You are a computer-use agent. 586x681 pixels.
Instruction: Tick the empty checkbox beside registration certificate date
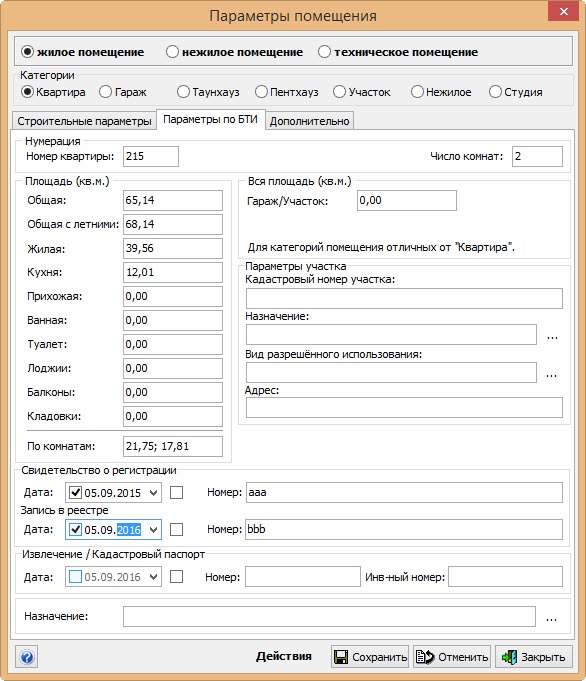[x=176, y=493]
